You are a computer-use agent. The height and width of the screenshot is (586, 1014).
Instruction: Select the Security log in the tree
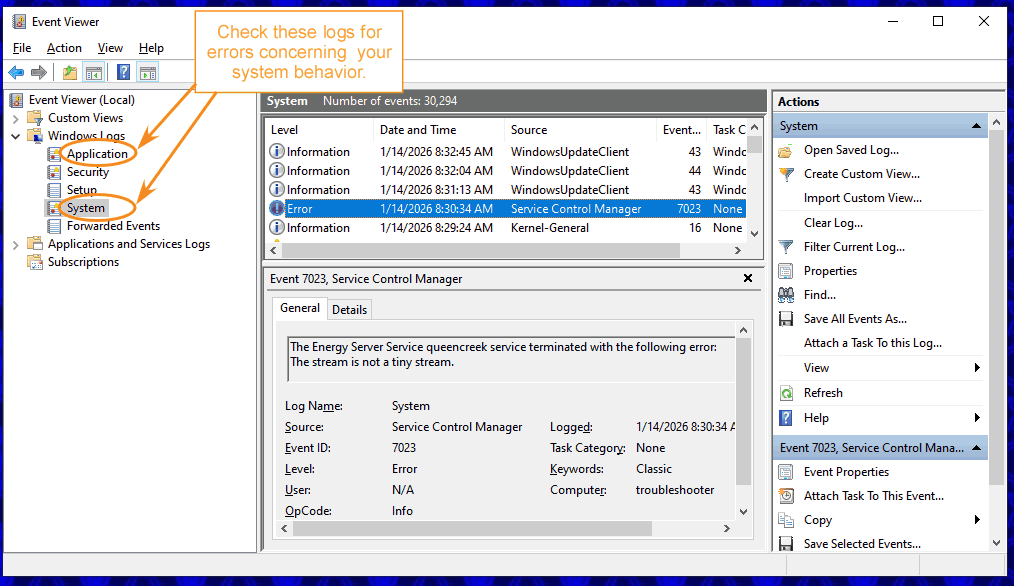pos(87,172)
